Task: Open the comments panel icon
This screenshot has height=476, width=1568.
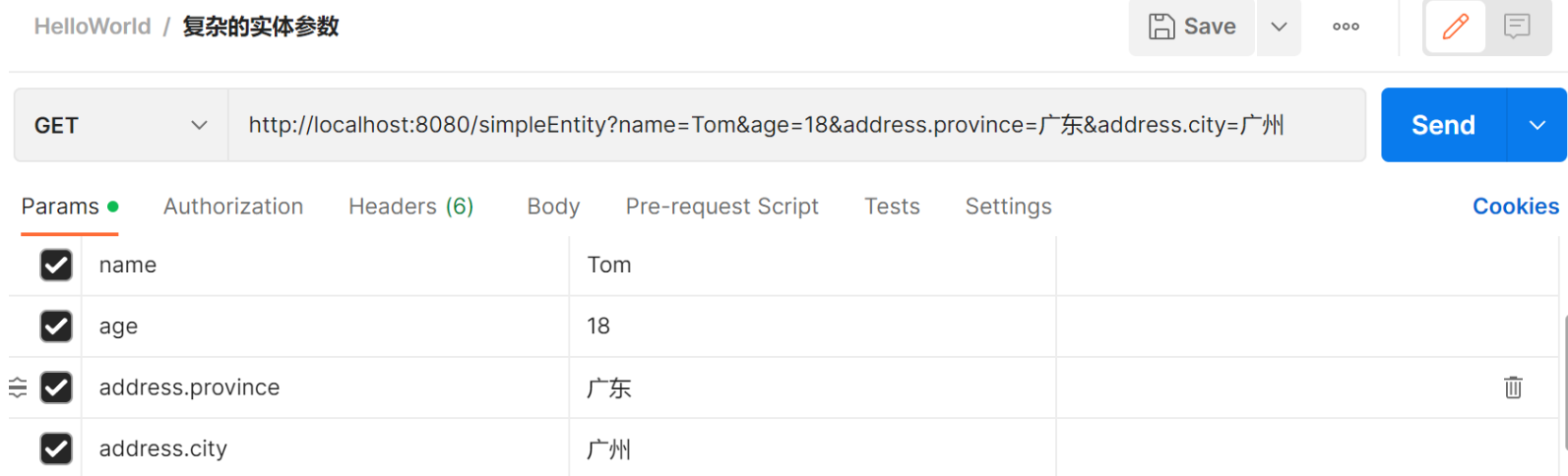Action: pyautogui.click(x=1517, y=27)
